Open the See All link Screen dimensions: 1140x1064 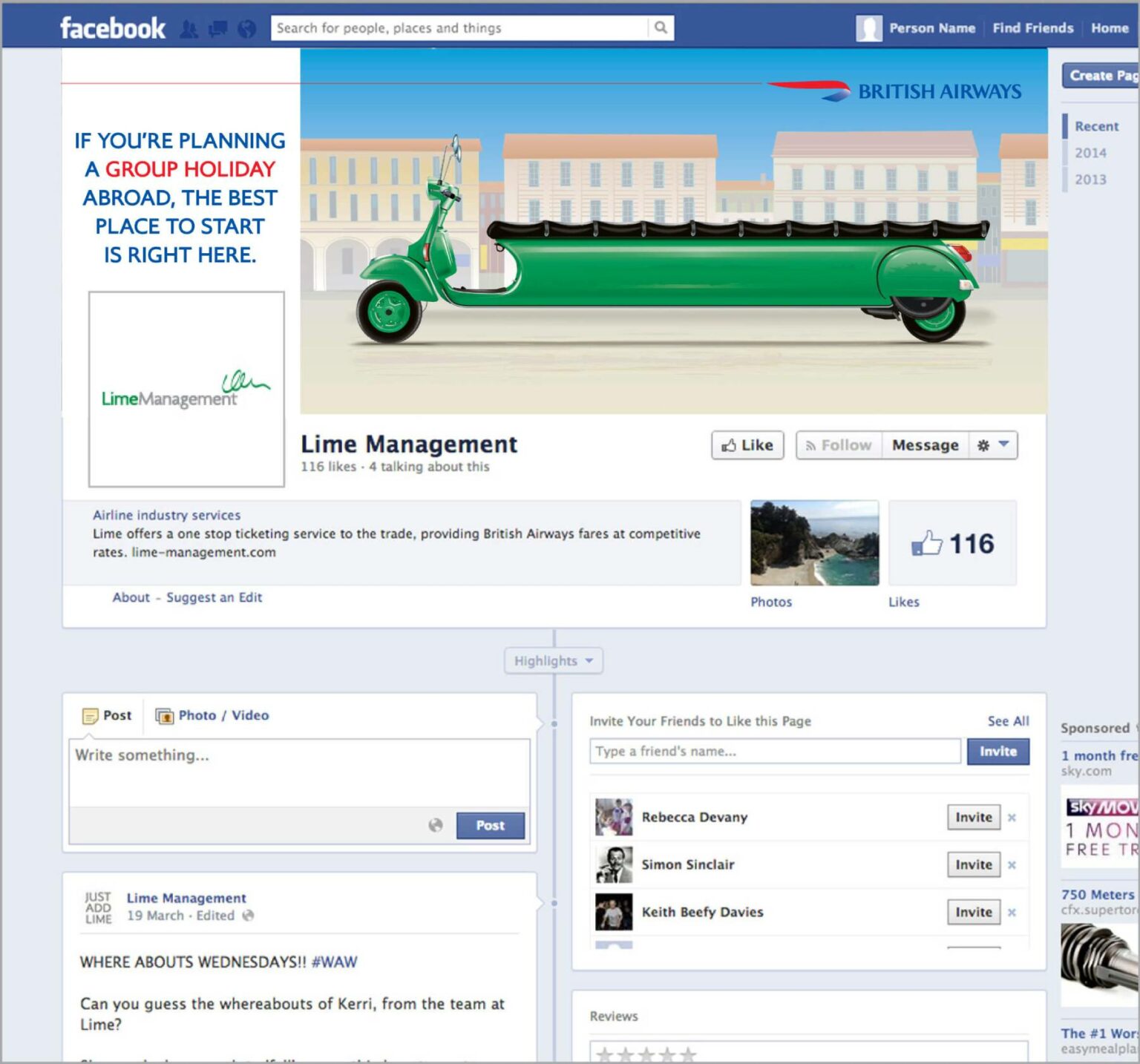(1008, 721)
